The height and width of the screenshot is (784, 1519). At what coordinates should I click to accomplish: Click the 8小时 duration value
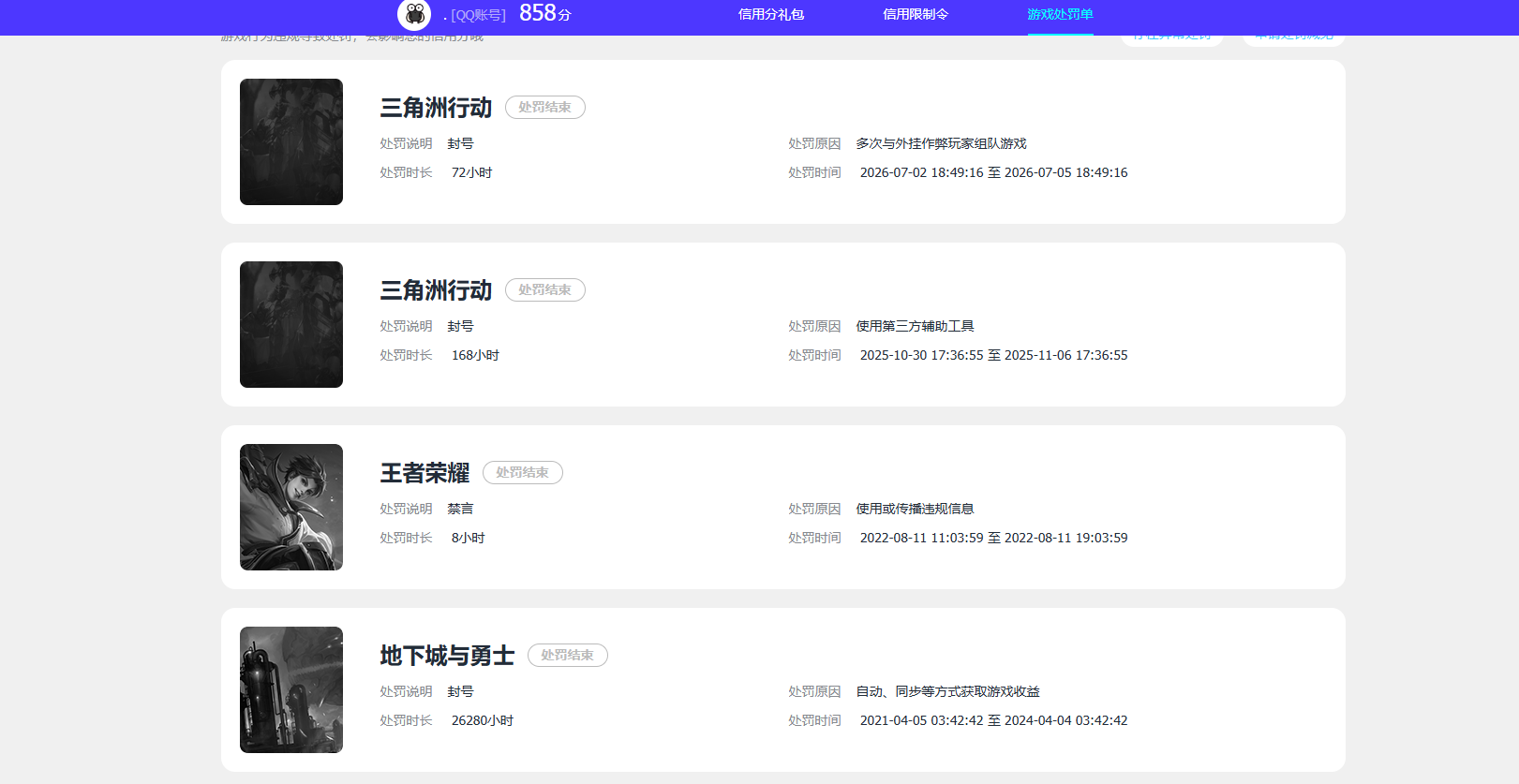(468, 539)
